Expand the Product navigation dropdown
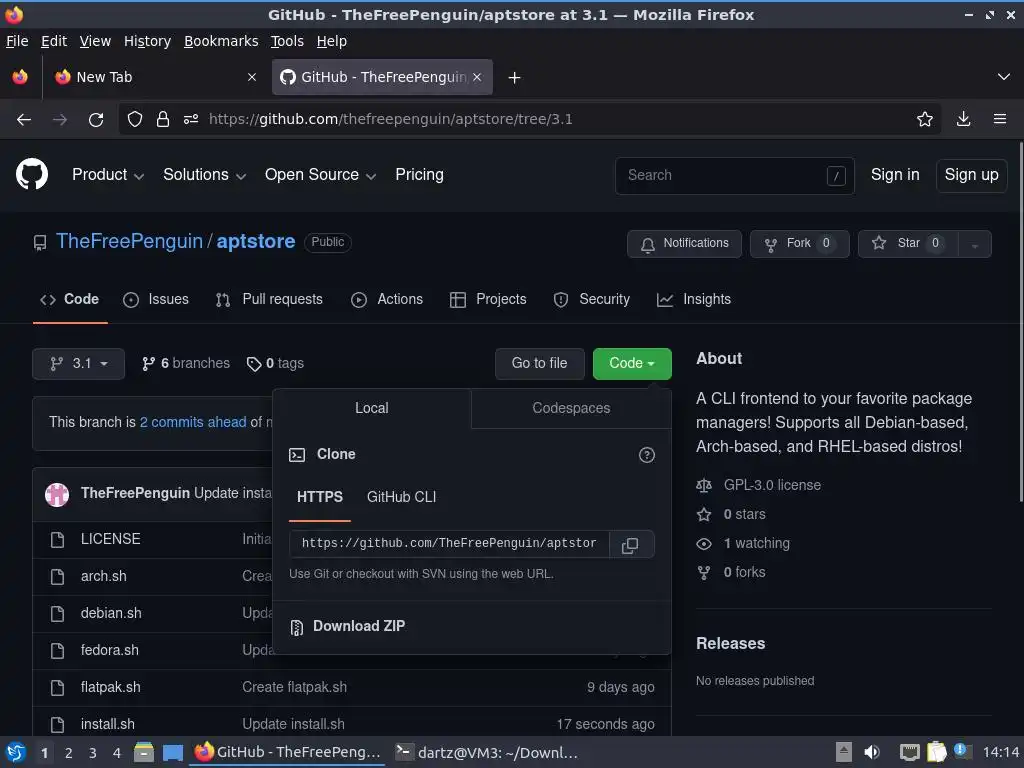 pyautogui.click(x=108, y=175)
